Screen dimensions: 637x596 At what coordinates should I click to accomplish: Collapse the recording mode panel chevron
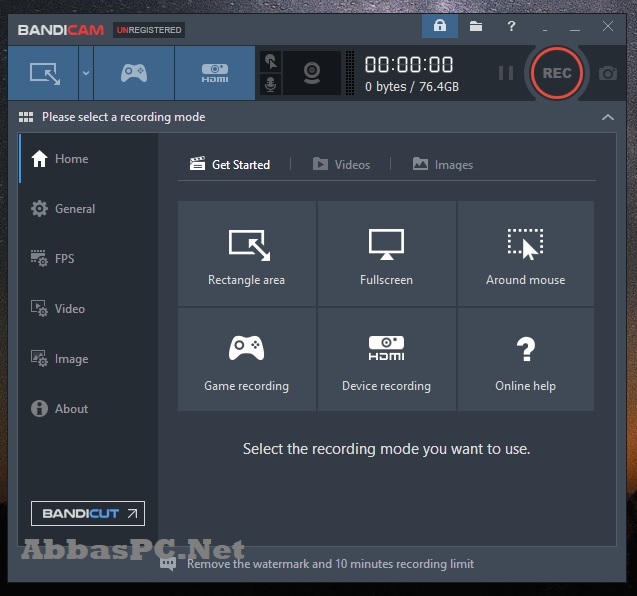(x=608, y=117)
